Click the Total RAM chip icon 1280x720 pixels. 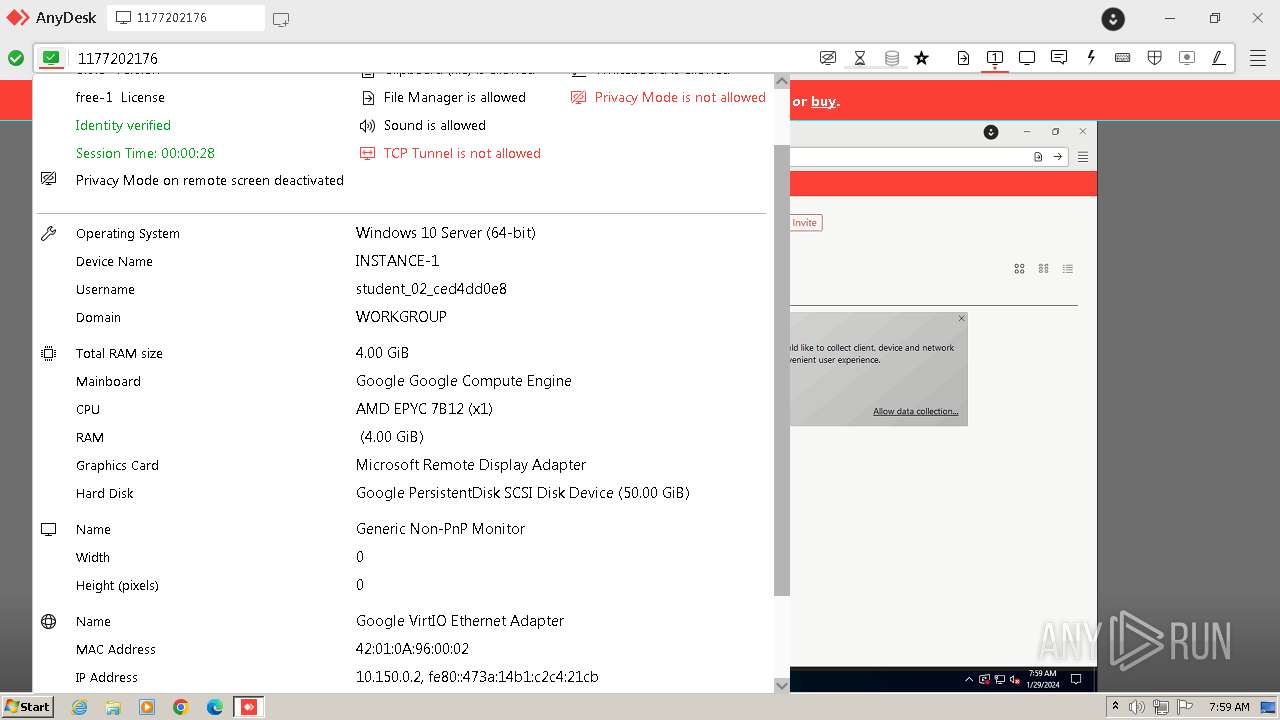(48, 353)
